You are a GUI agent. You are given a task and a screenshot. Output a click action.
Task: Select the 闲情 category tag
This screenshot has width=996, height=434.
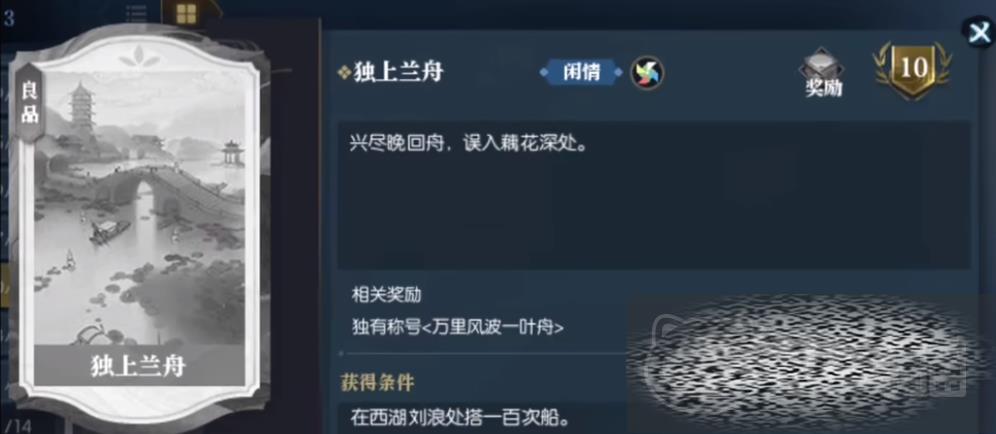pyautogui.click(x=581, y=72)
